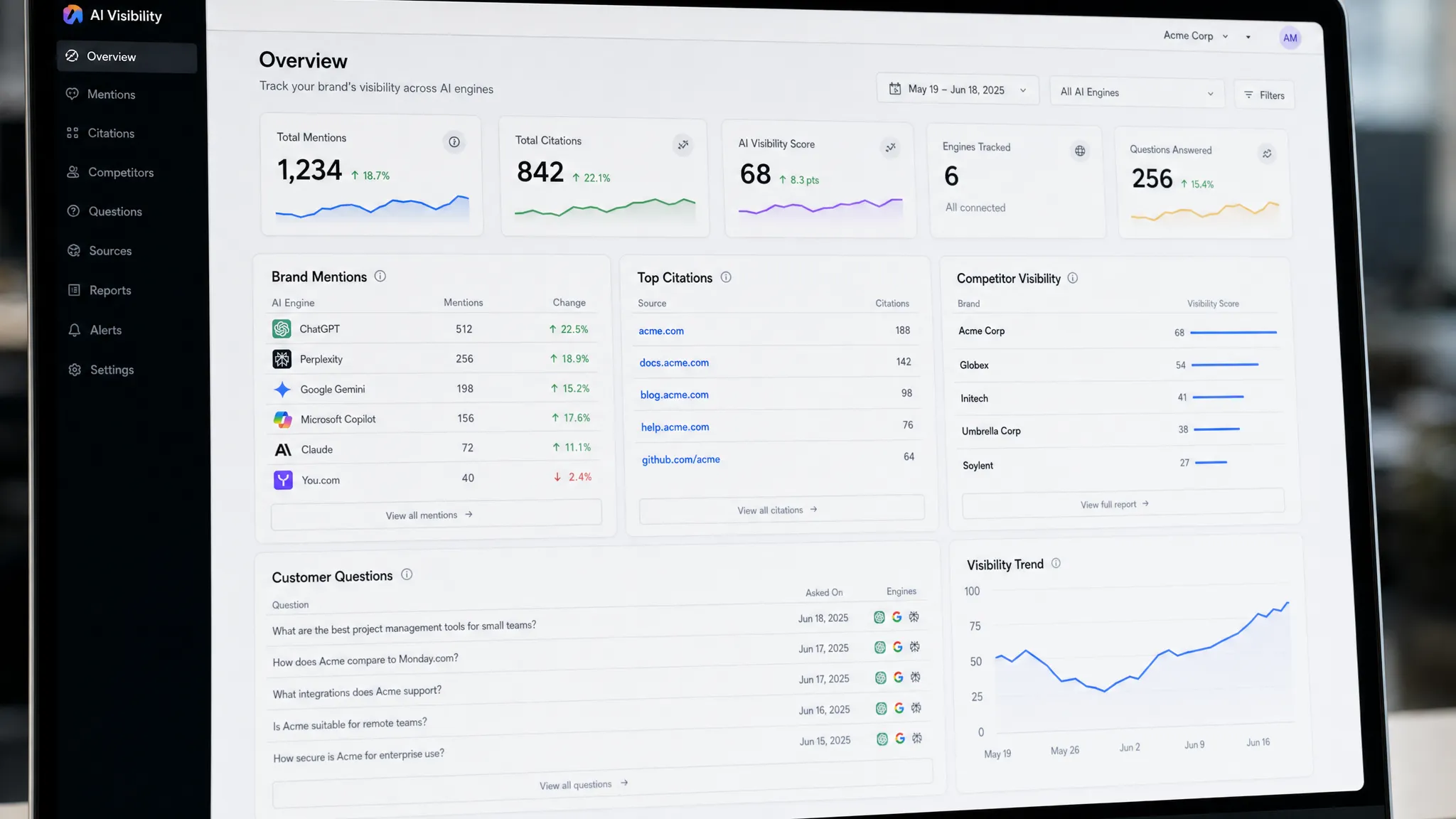Image resolution: width=1456 pixels, height=819 pixels.
Task: Open the May 19 – Jun 18, 2025 date dropdown
Action: [958, 90]
